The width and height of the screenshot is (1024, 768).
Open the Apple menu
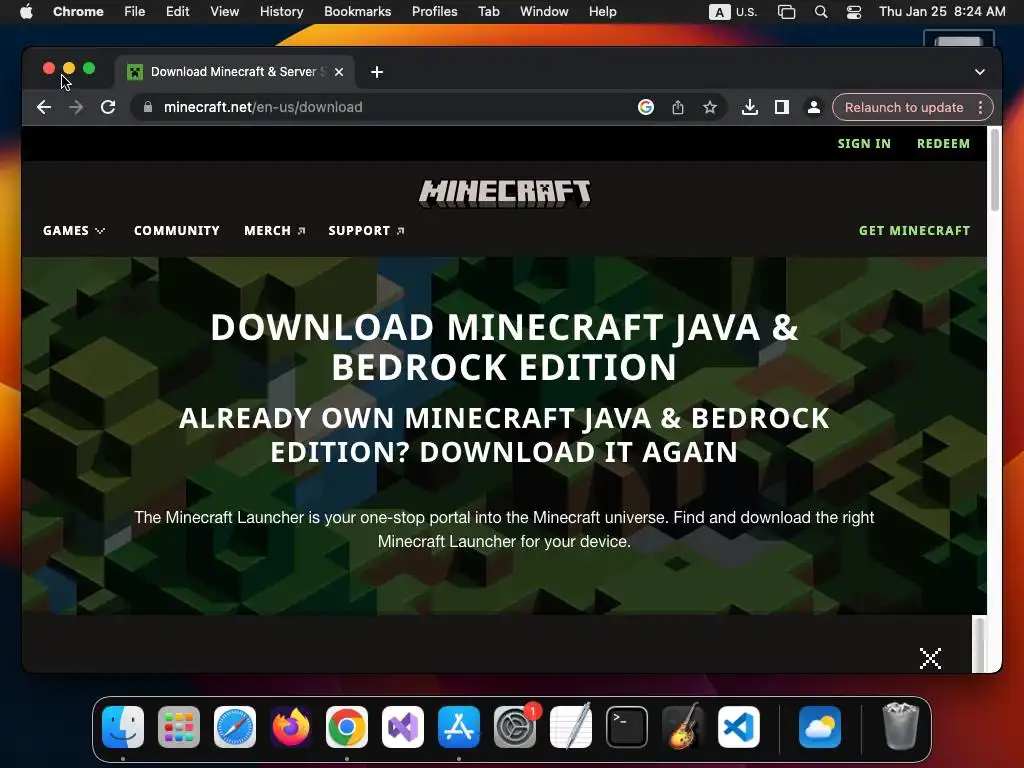coord(26,12)
